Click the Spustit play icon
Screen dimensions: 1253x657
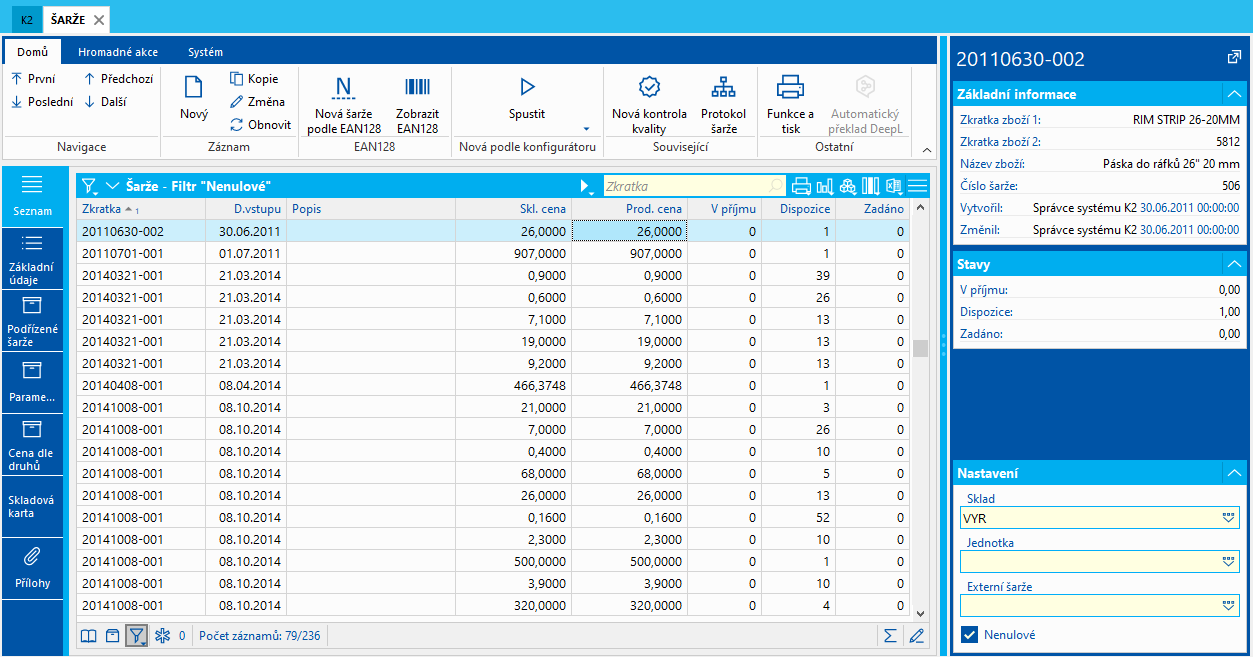[x=527, y=88]
